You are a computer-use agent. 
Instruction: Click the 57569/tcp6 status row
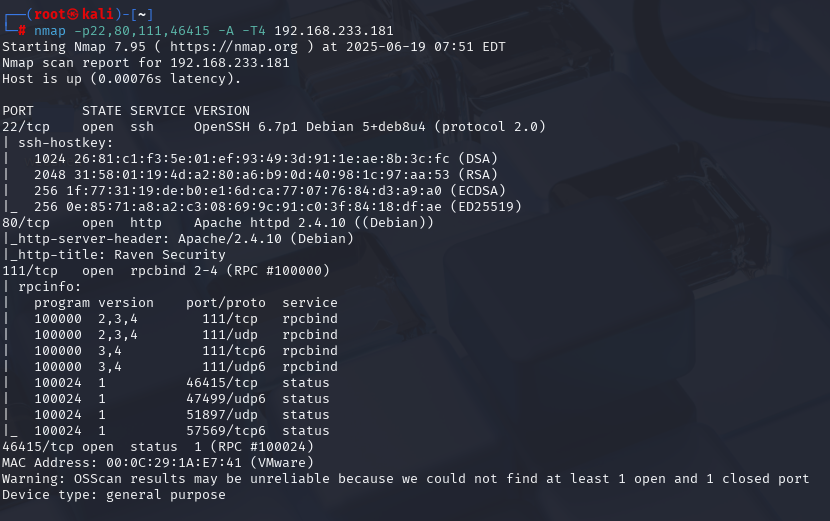pyautogui.click(x=182, y=430)
